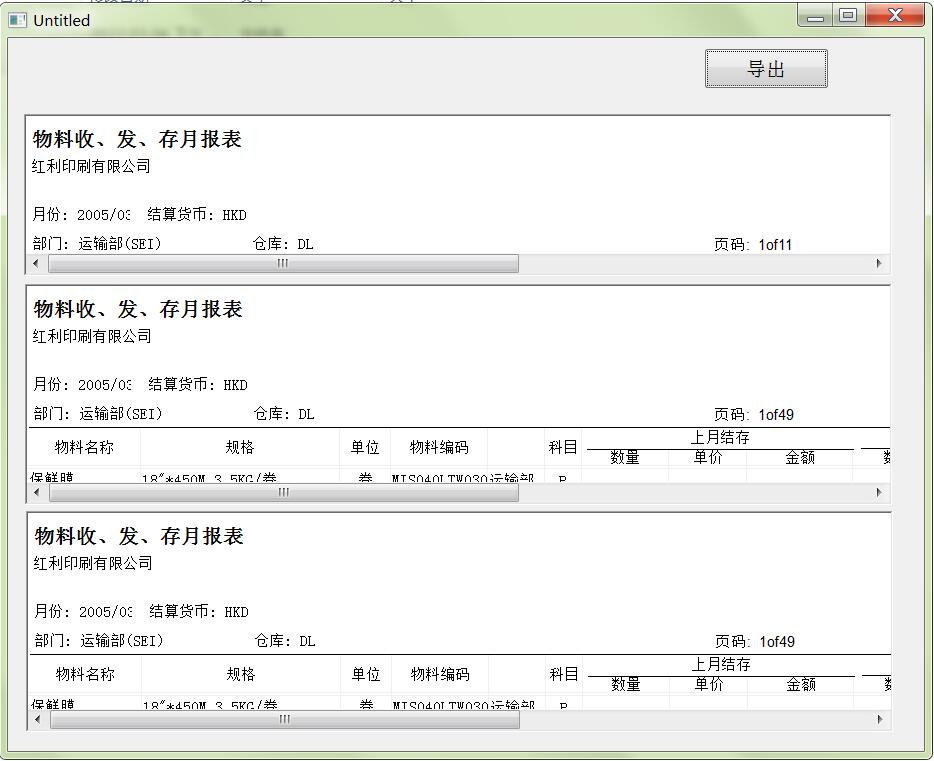Click company name 红利印刷有限公司 in third panel
This screenshot has width=934, height=761.
[x=94, y=563]
